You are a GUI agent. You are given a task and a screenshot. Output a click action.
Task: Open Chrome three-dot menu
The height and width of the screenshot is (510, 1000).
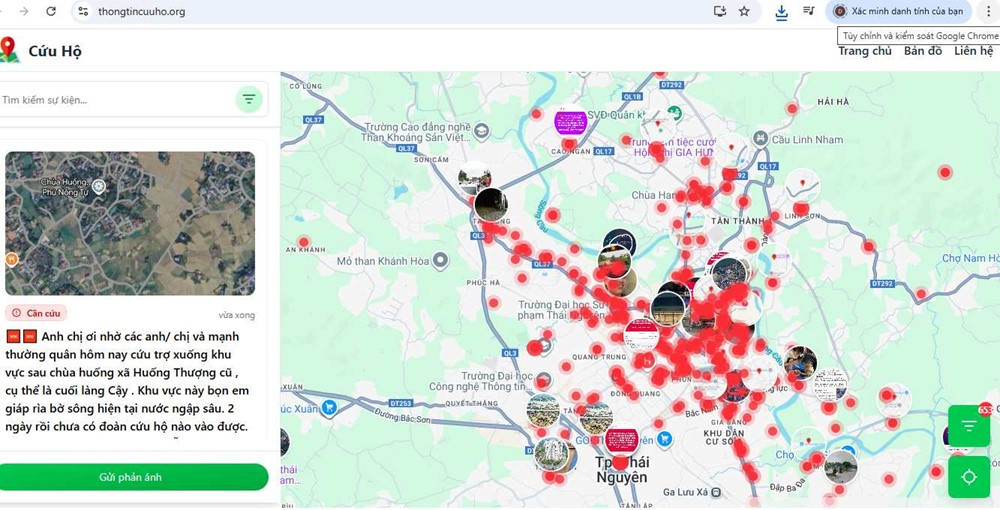tap(989, 12)
